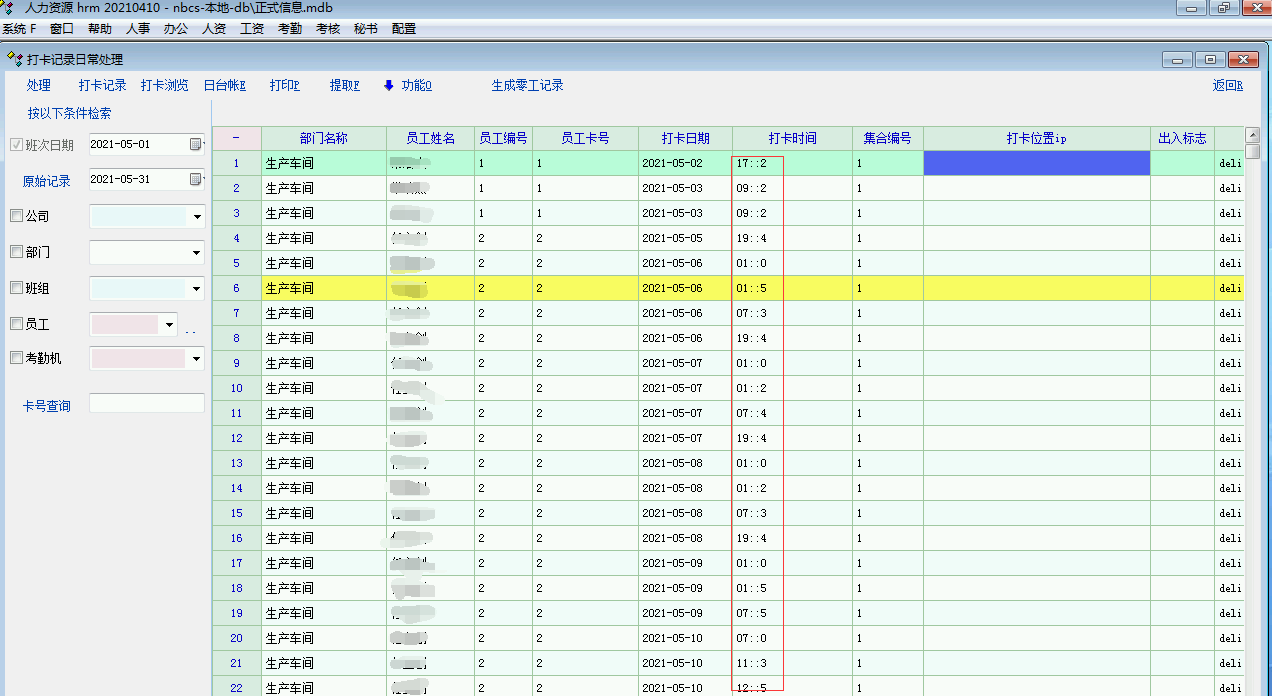Open calendar picker for 2021-05-31 date

(196, 180)
